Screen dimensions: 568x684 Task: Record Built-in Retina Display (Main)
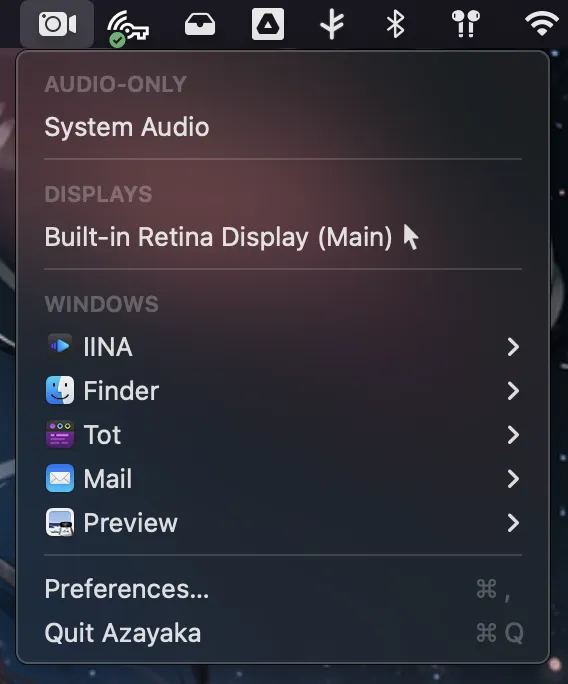click(x=283, y=237)
